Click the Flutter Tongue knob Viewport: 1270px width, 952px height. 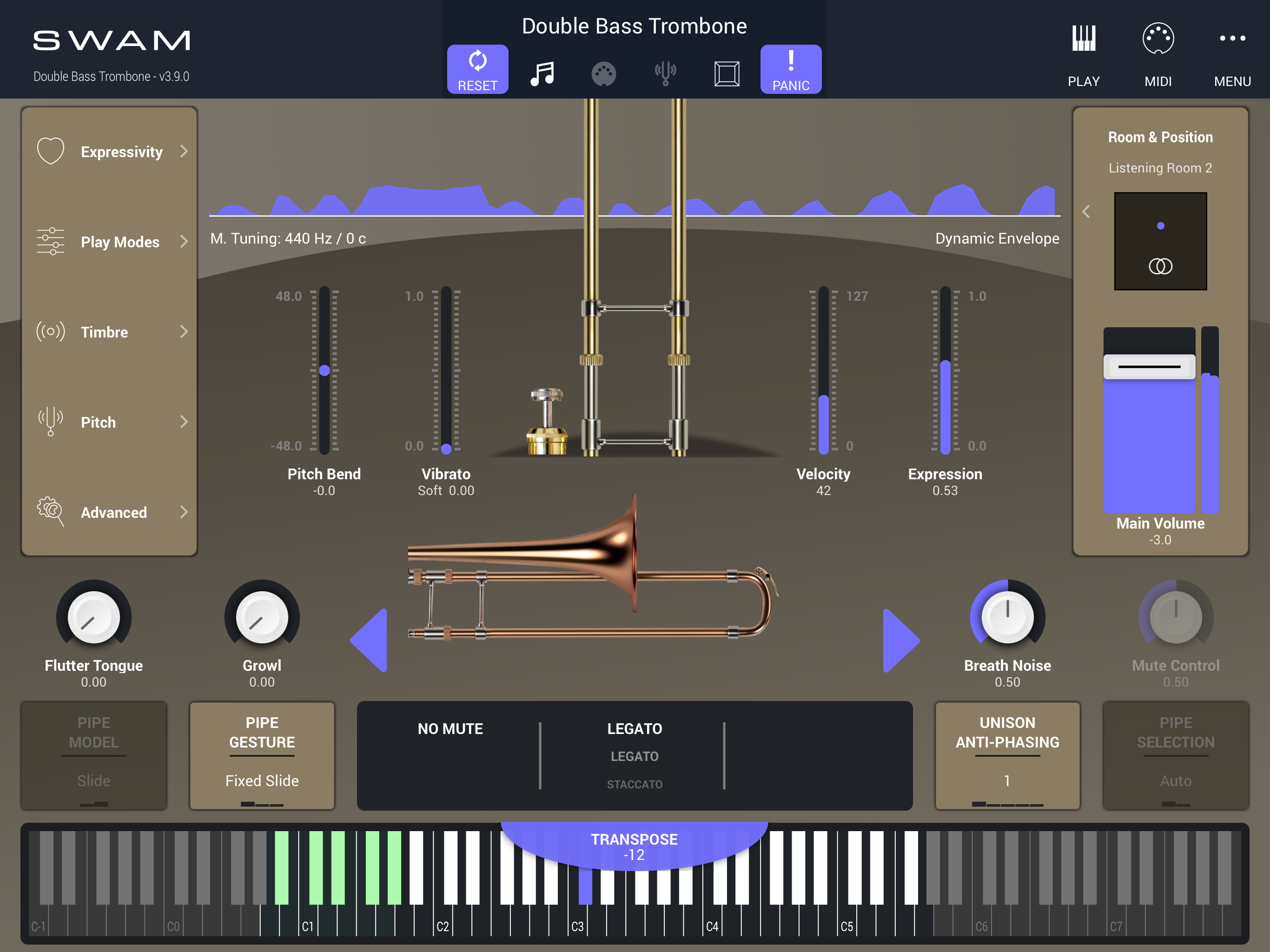click(x=93, y=618)
